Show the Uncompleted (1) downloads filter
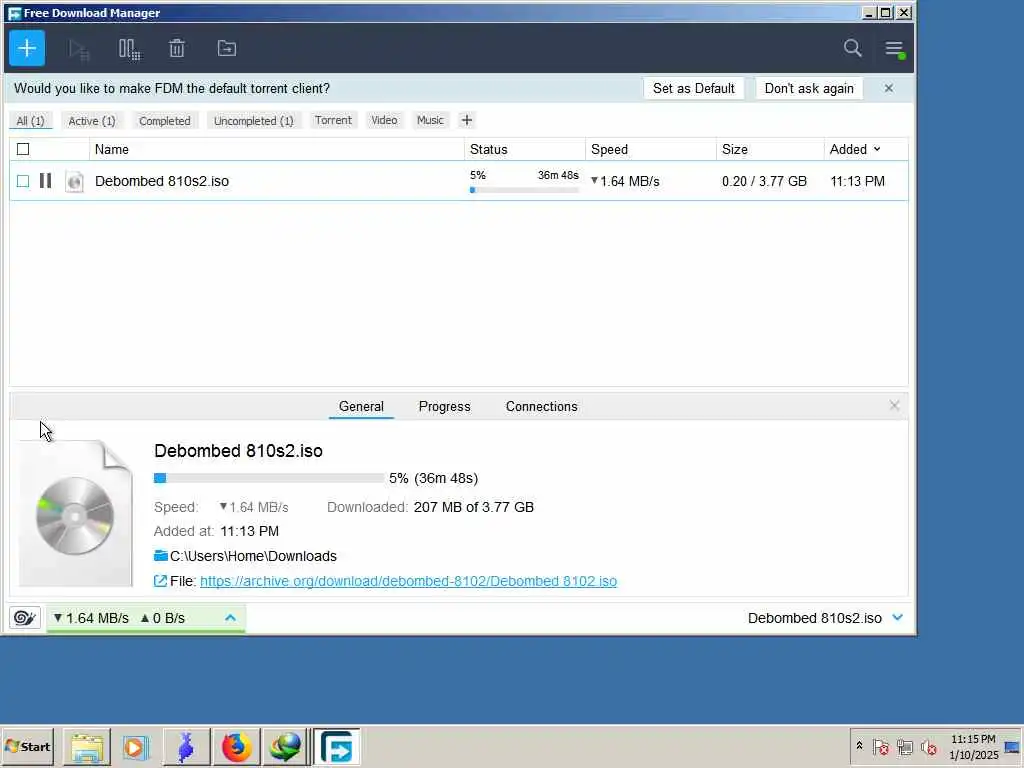 (253, 121)
